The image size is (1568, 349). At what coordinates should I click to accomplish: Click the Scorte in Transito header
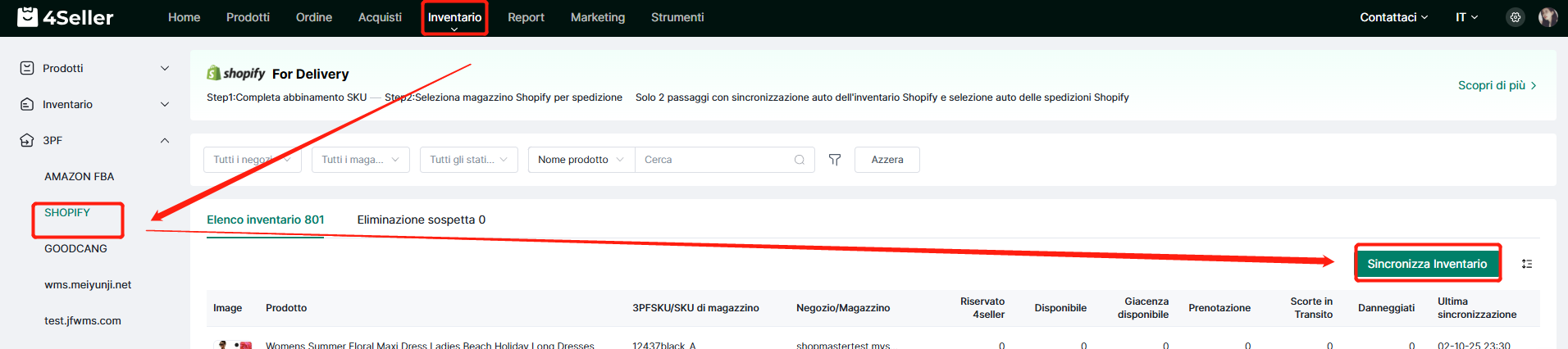[1311, 308]
